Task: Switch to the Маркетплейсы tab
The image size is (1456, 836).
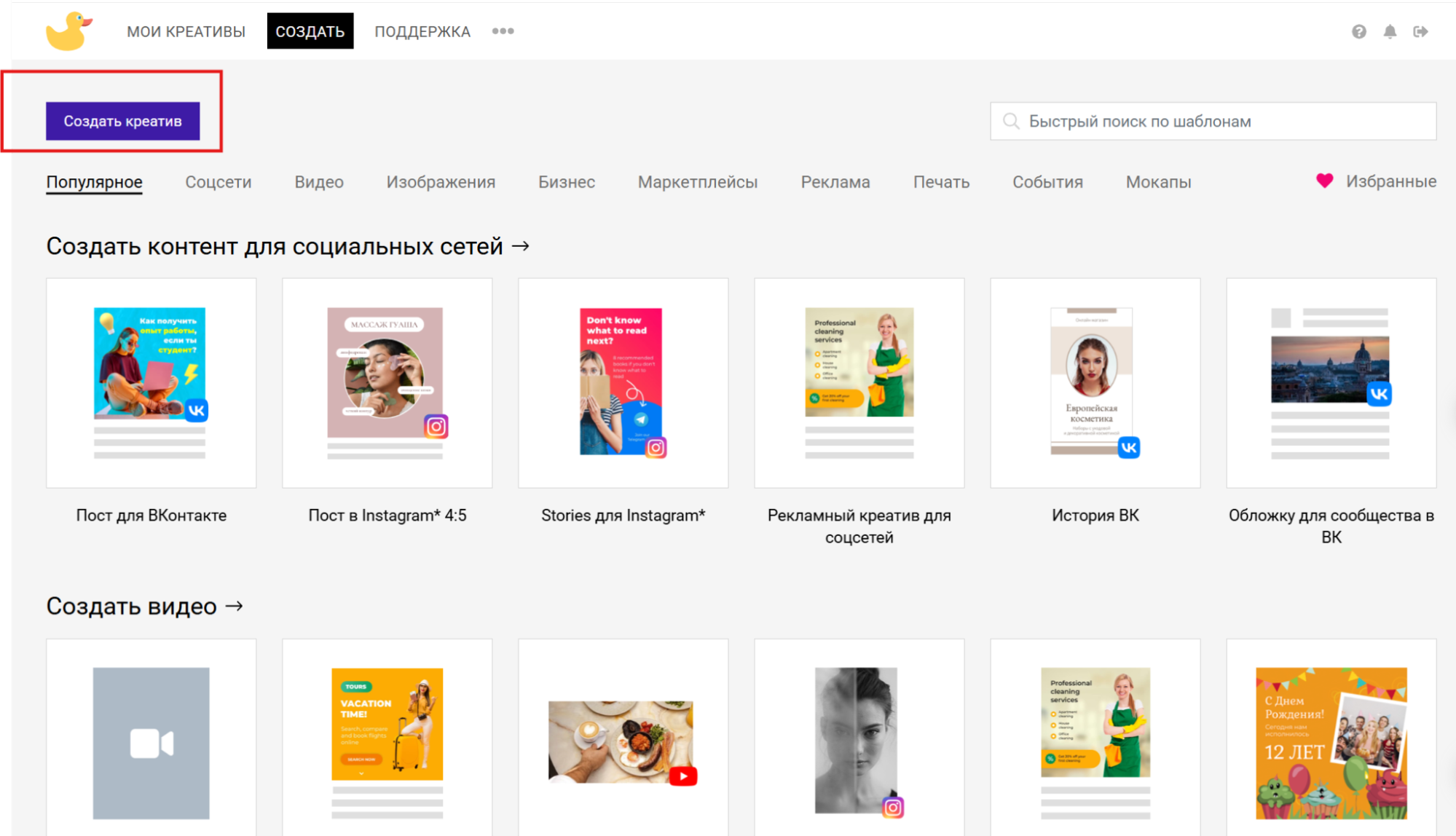Action: coord(697,182)
